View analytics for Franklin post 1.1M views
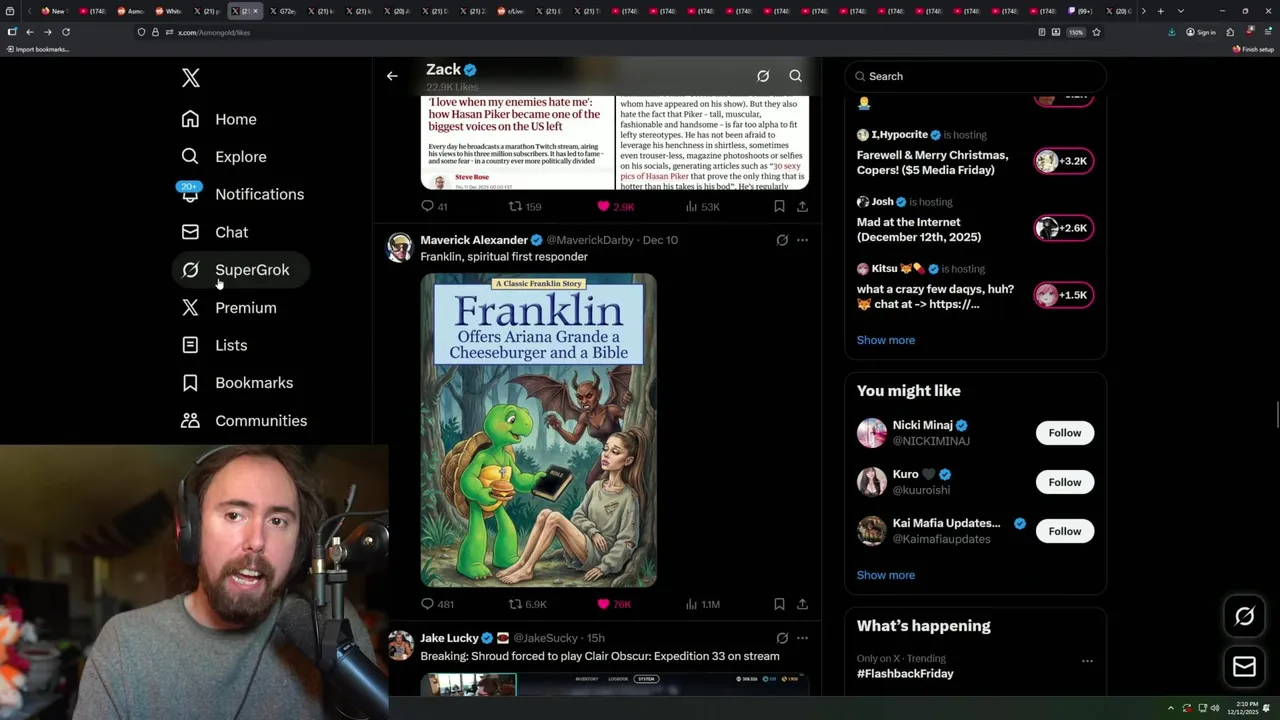The height and width of the screenshot is (720, 1280). [x=702, y=604]
